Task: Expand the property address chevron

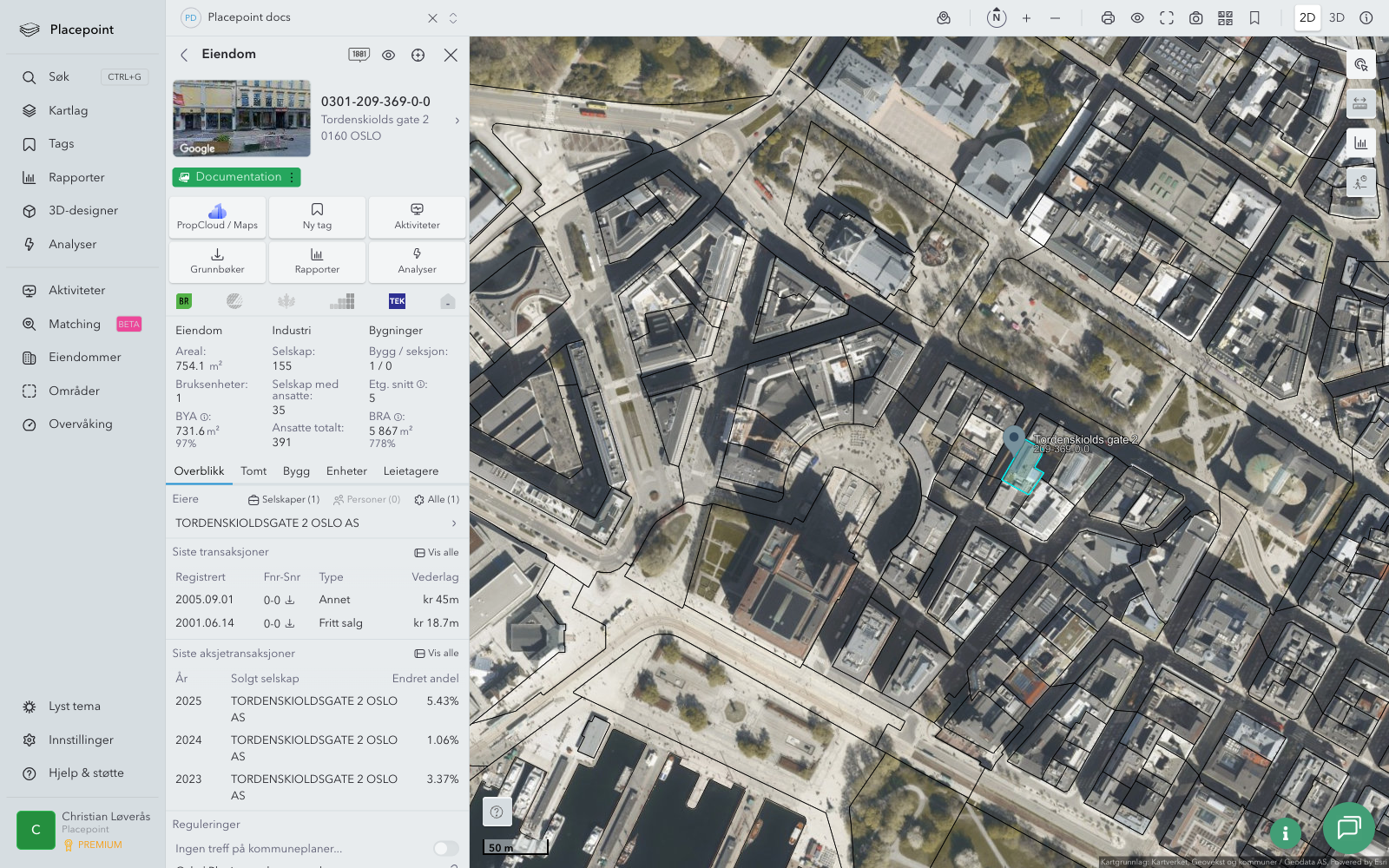Action: (457, 121)
